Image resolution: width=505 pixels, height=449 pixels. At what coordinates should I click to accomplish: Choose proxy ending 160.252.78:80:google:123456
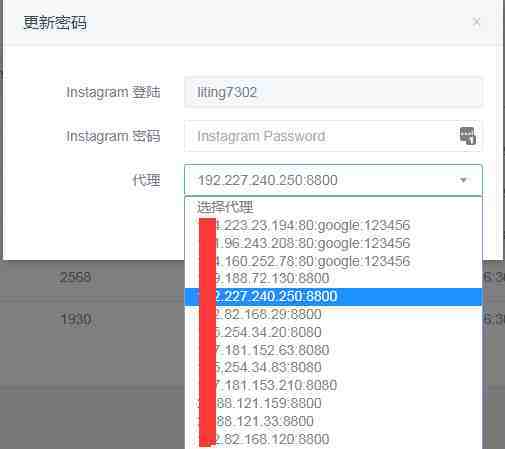point(333,261)
